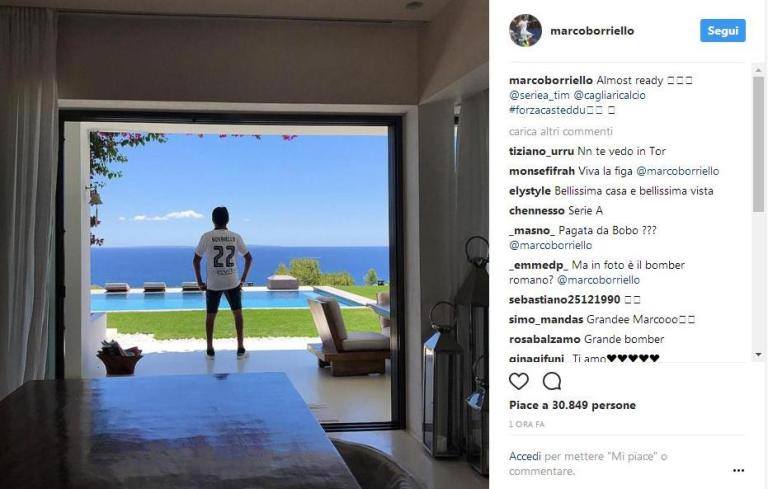Open the marcoborriello username in the header

point(592,31)
